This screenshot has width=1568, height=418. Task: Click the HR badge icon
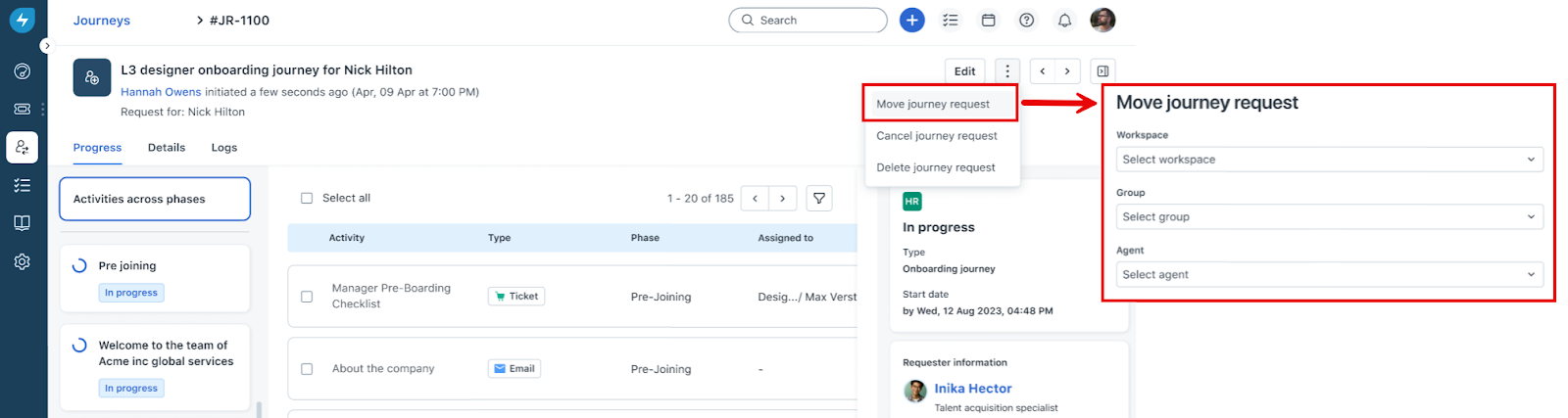tap(911, 201)
